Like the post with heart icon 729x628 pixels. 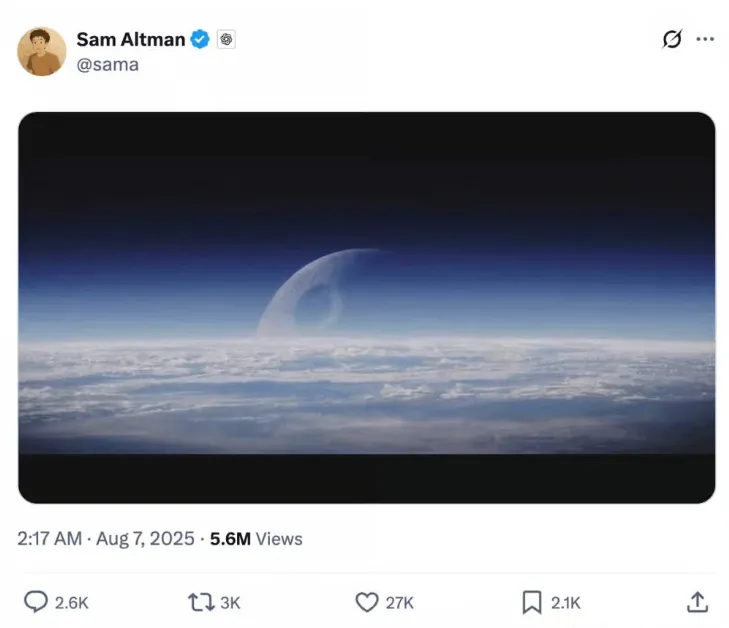[367, 602]
